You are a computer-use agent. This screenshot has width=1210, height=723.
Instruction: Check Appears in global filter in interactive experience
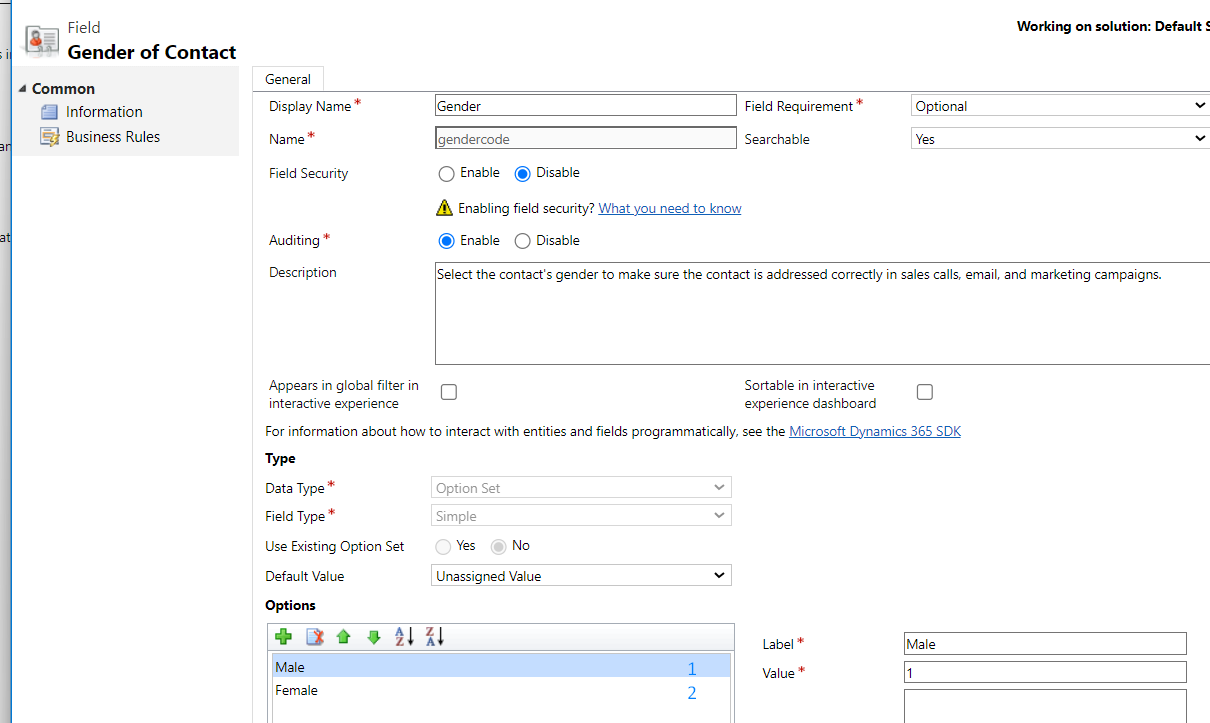[x=448, y=392]
